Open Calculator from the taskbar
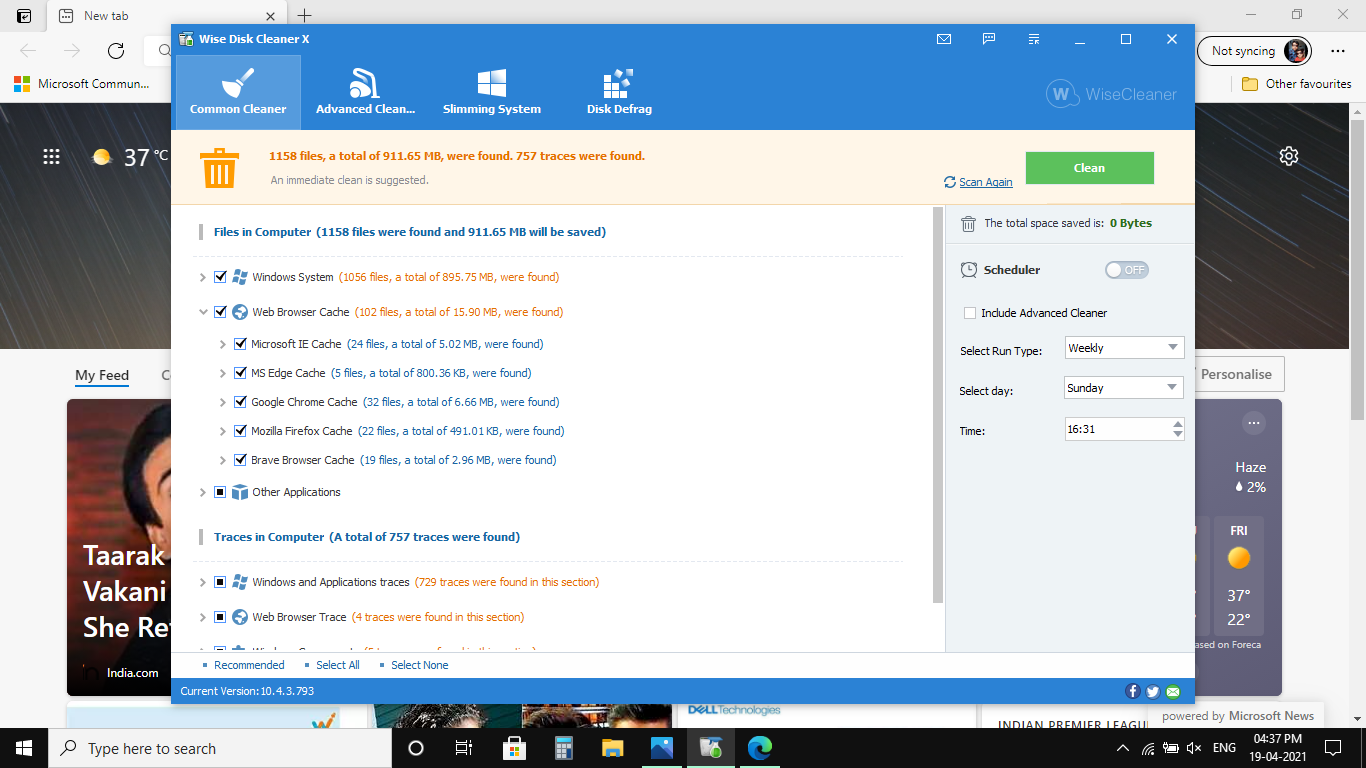Image resolution: width=1366 pixels, height=768 pixels. [563, 748]
